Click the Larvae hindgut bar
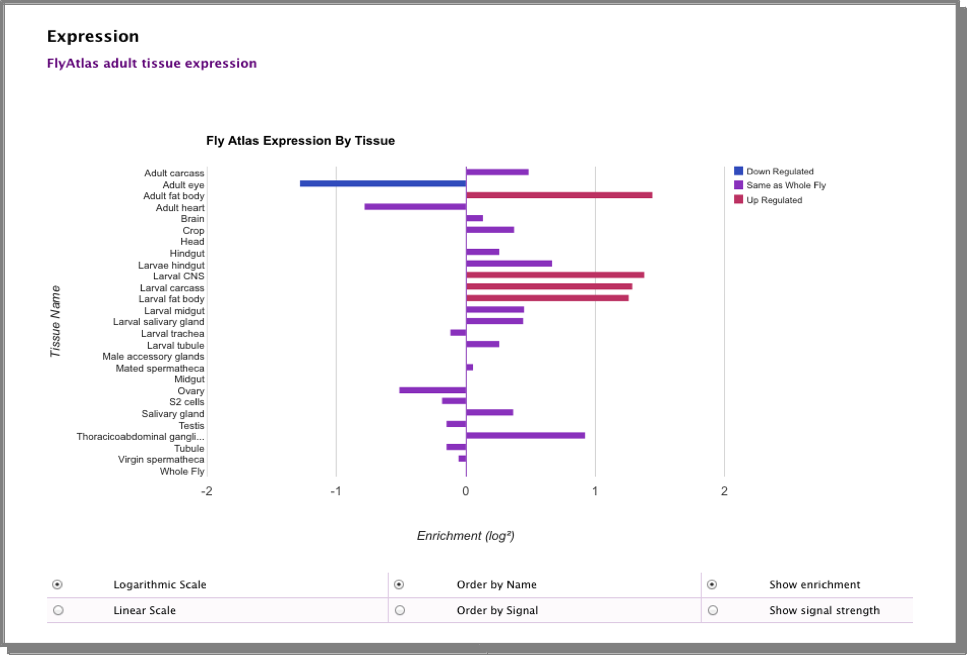Screen dimensions: 967x655 pos(509,263)
